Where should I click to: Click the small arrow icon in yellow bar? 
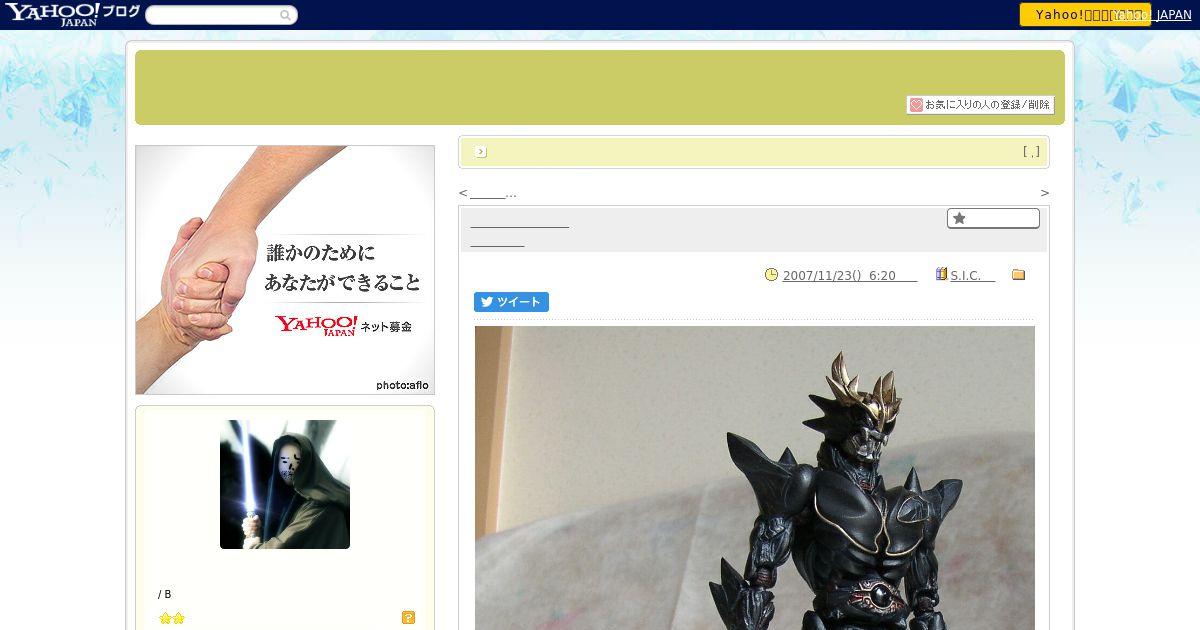coord(481,152)
